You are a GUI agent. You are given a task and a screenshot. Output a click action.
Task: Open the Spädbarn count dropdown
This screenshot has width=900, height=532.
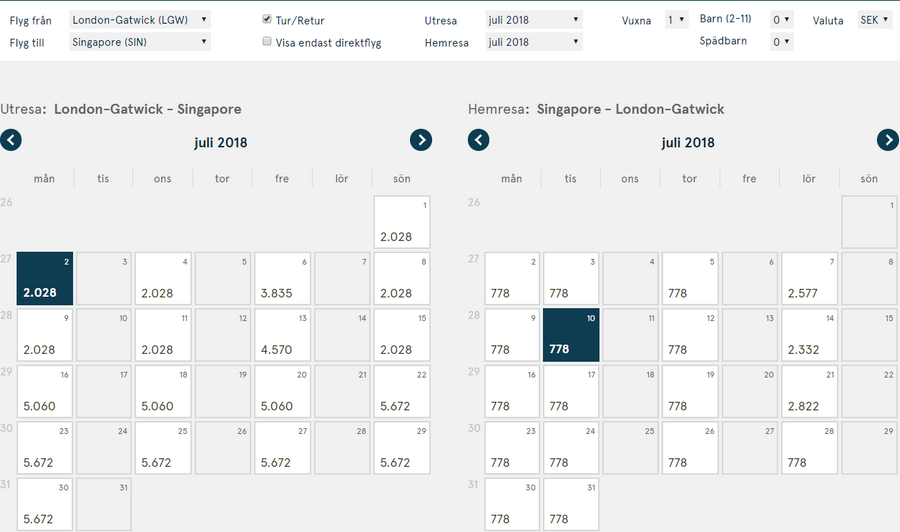pyautogui.click(x=782, y=42)
